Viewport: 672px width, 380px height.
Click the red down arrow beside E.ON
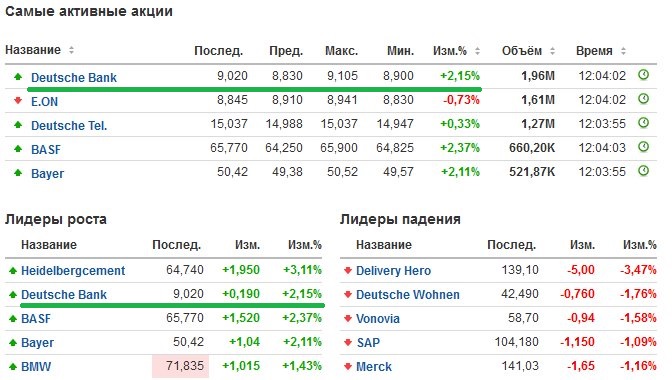(x=18, y=100)
